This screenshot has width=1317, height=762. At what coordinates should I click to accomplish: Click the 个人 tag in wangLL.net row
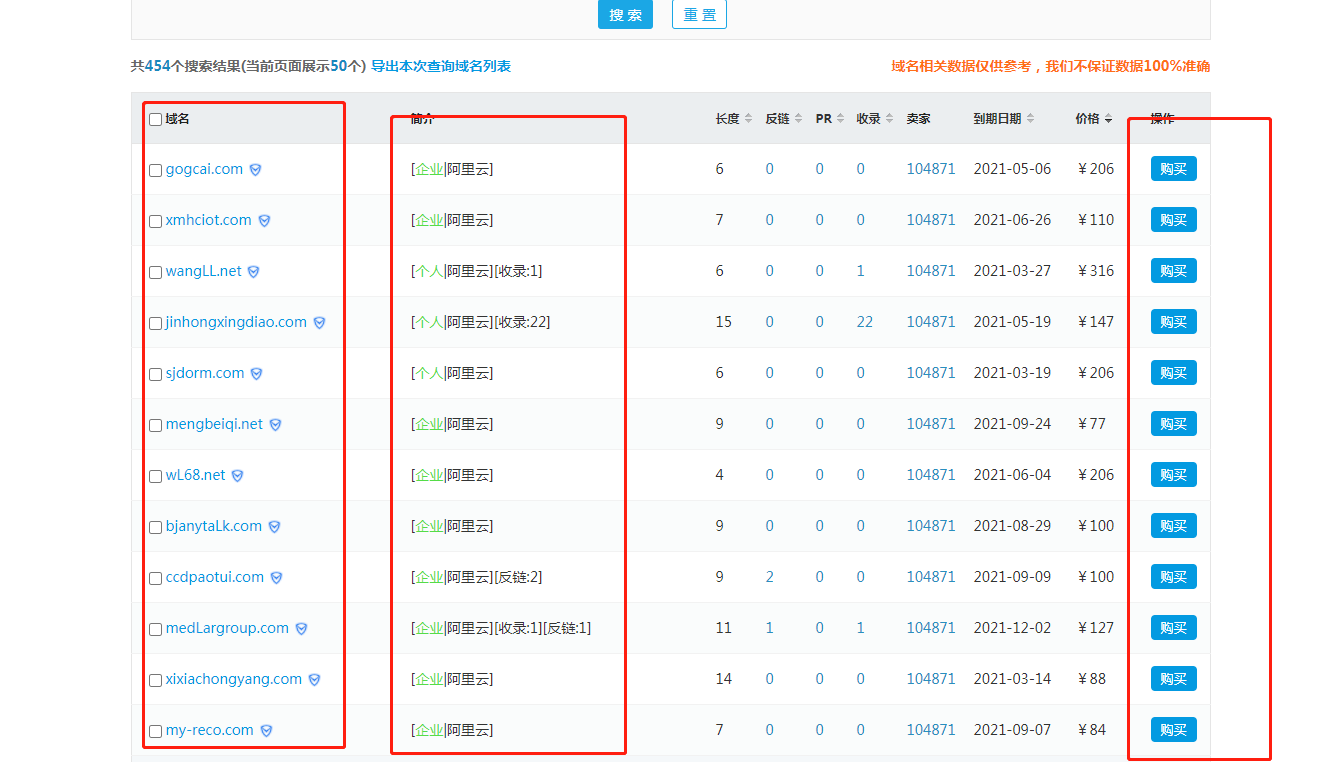pyautogui.click(x=429, y=271)
